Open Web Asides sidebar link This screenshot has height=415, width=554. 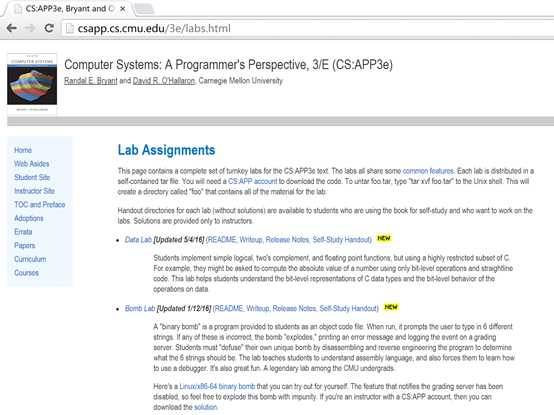pyautogui.click(x=31, y=164)
